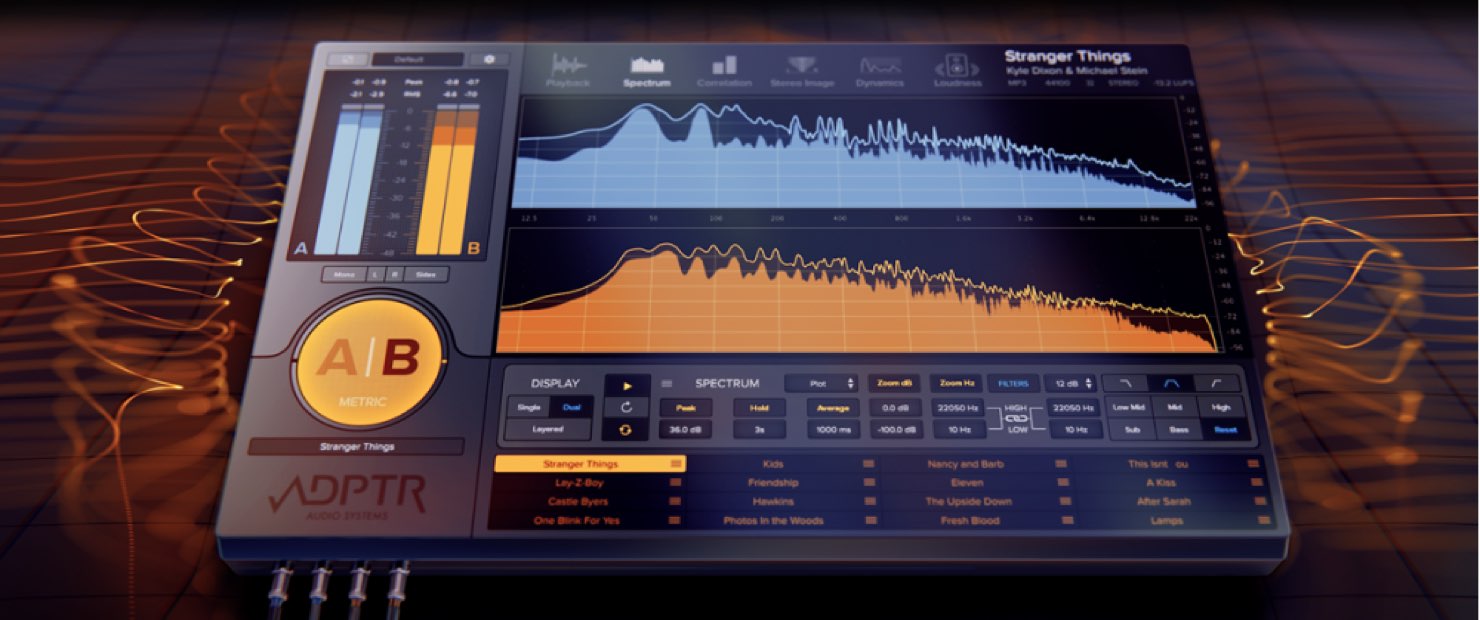Click the Stranger Things track name field
The height and width of the screenshot is (620, 1480).
pyautogui.click(x=356, y=446)
